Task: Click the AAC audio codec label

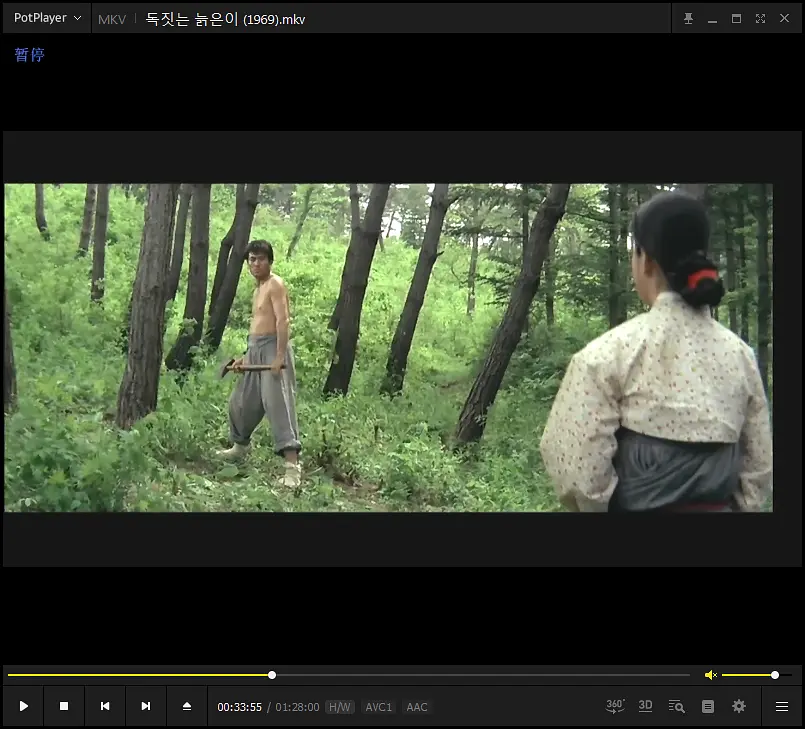Action: 417,707
